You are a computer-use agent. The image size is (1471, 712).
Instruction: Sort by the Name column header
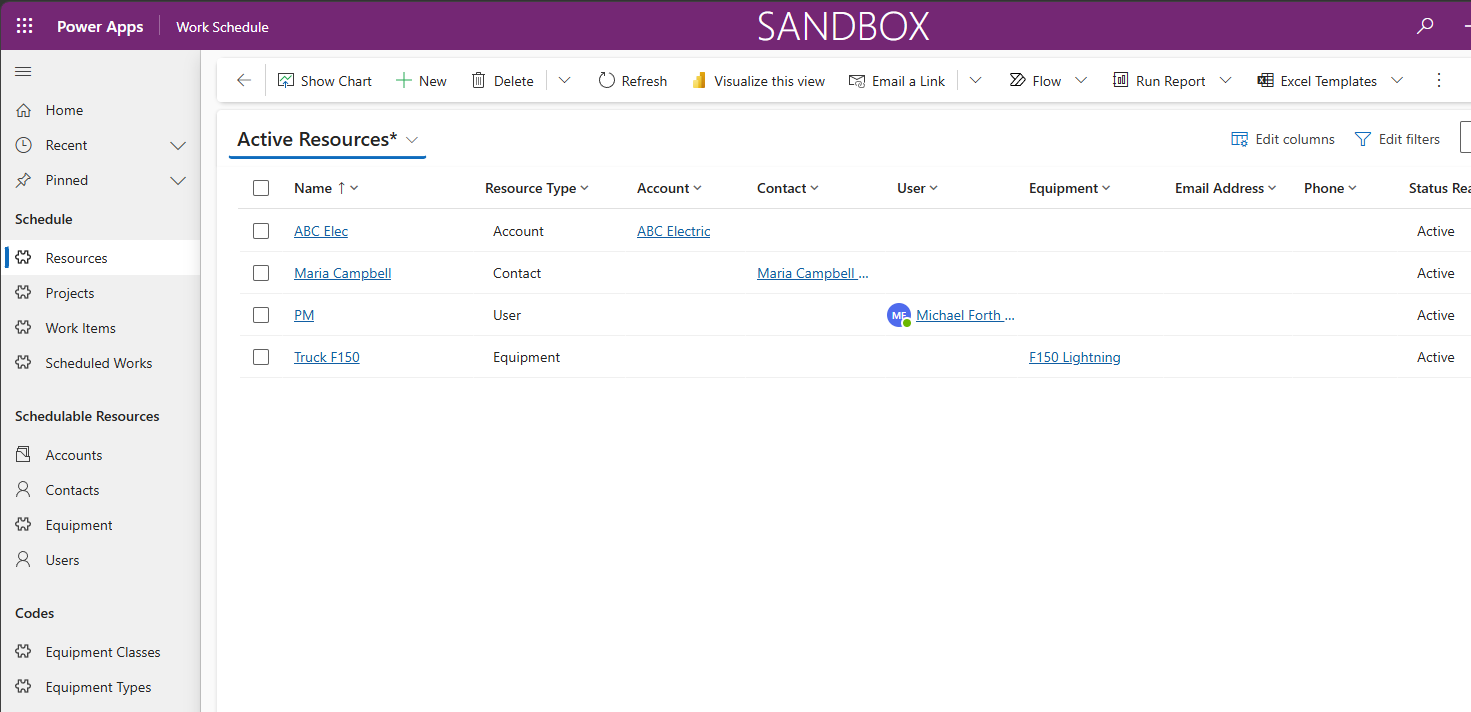[326, 188]
